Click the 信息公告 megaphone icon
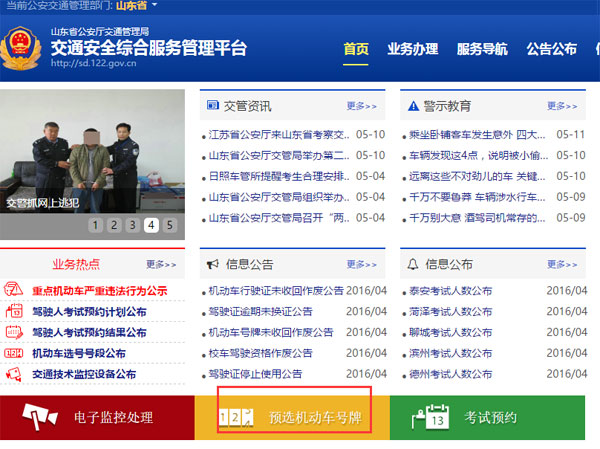The height and width of the screenshot is (449, 600). 213,264
